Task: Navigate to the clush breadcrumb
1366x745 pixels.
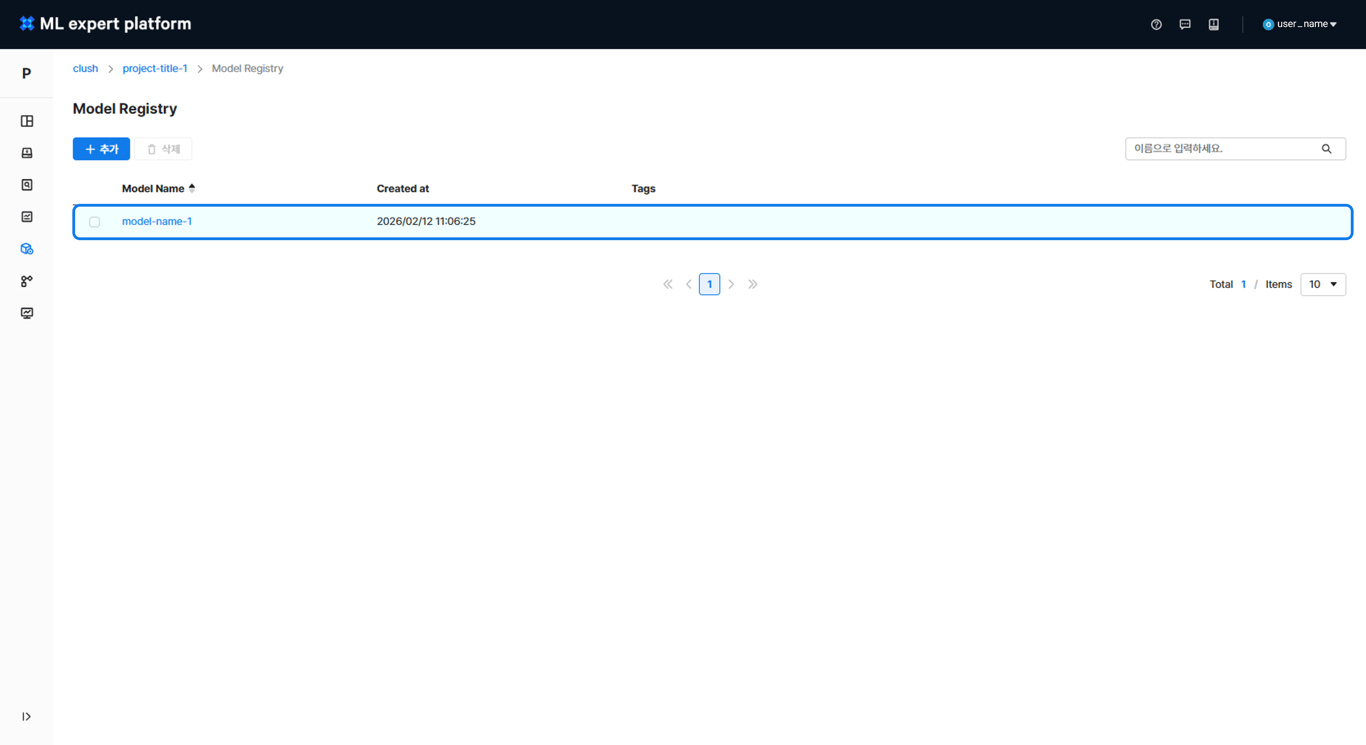Action: [x=85, y=68]
